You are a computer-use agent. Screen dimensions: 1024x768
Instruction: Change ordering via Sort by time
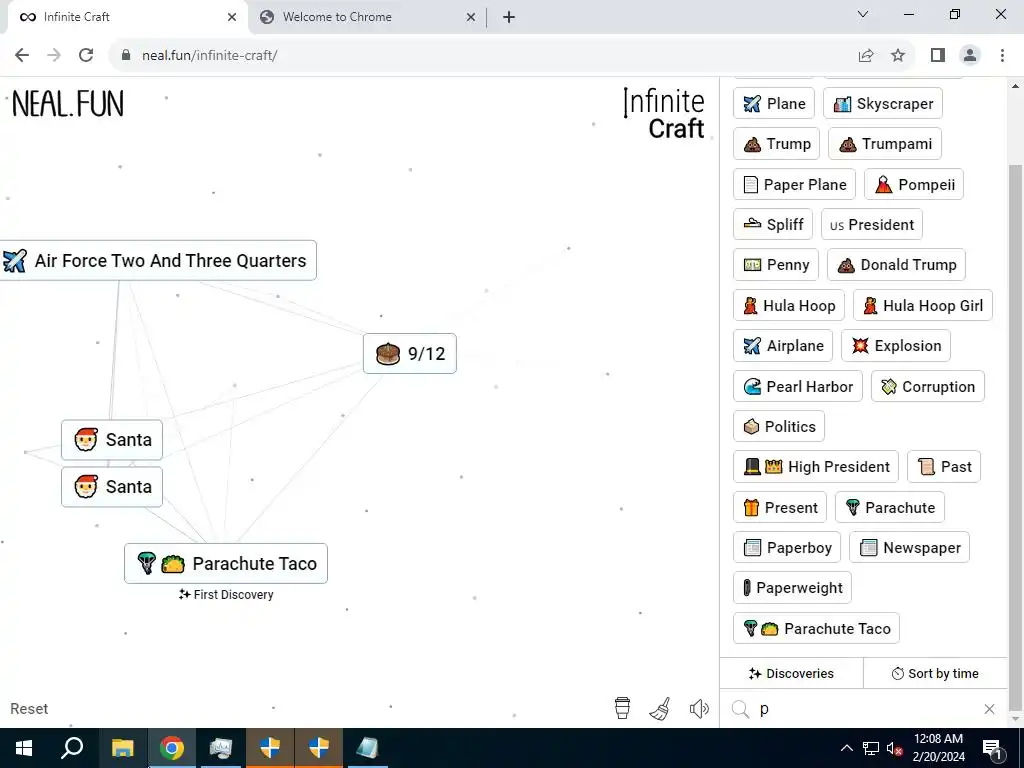click(x=935, y=673)
